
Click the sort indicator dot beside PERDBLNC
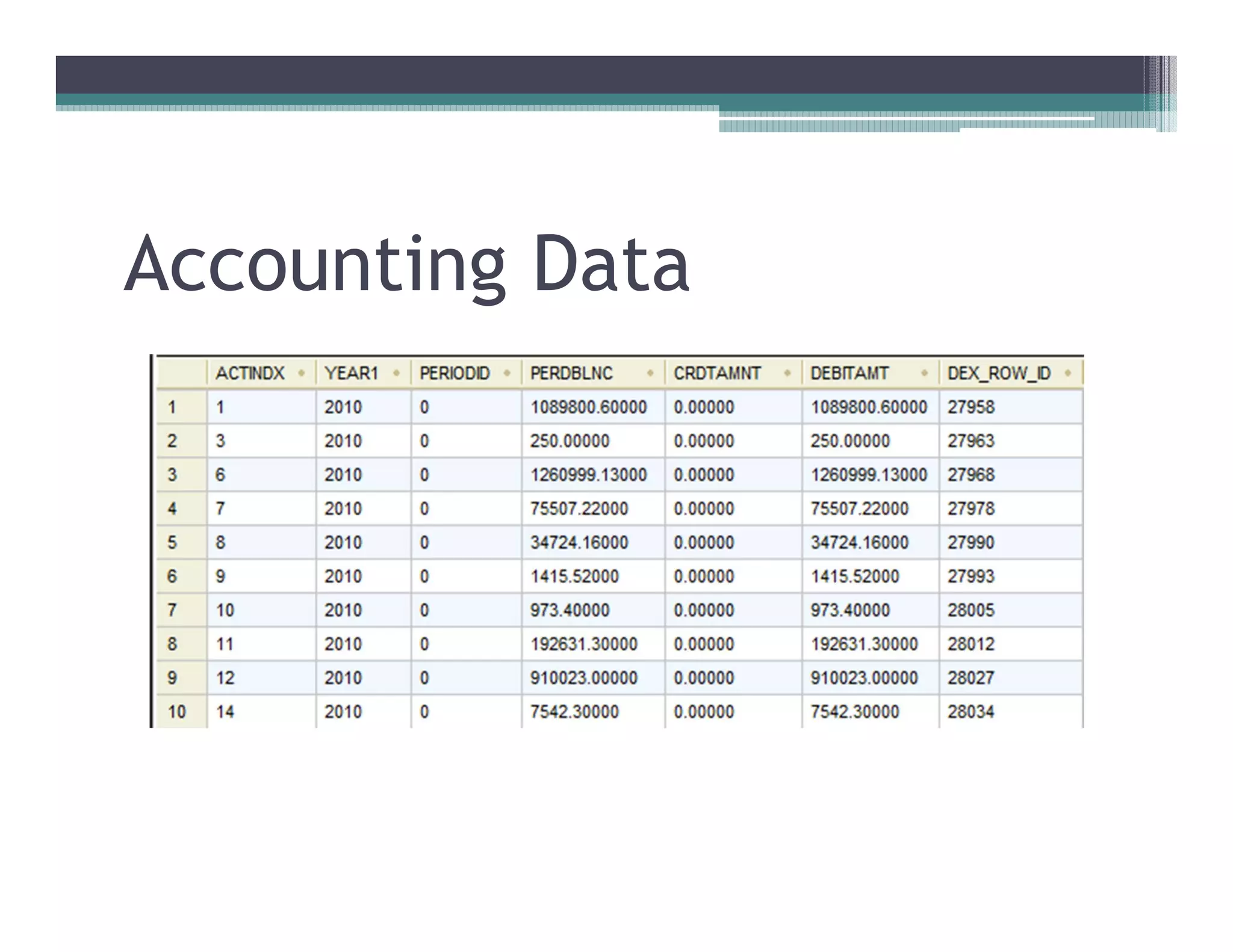coord(650,373)
